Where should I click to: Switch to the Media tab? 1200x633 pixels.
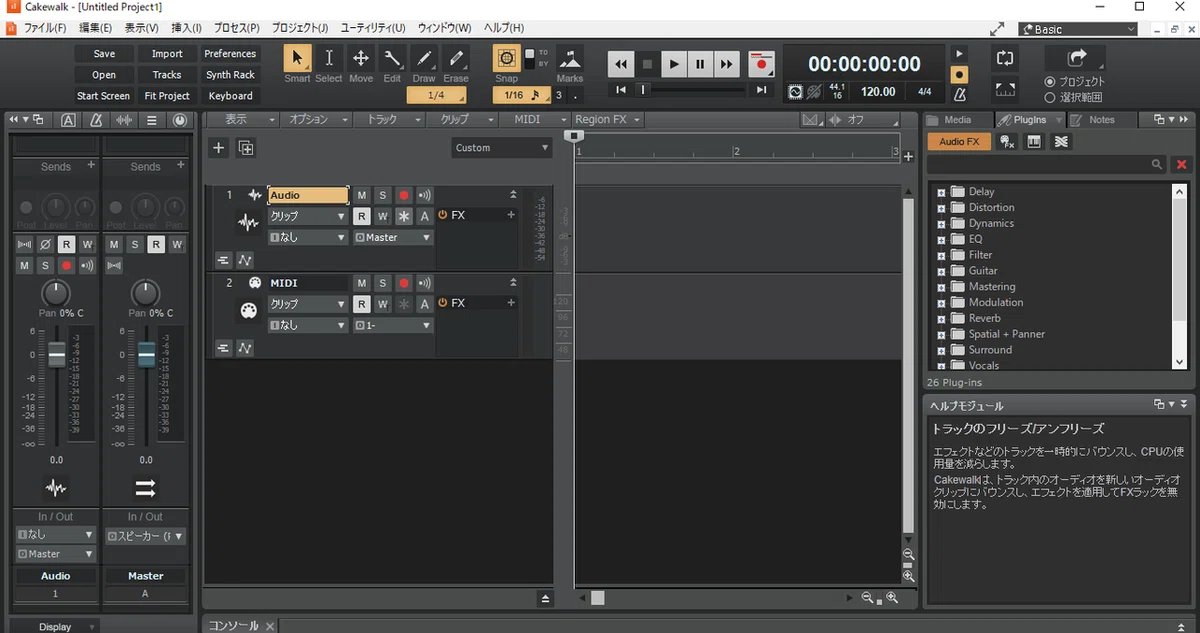pos(957,120)
